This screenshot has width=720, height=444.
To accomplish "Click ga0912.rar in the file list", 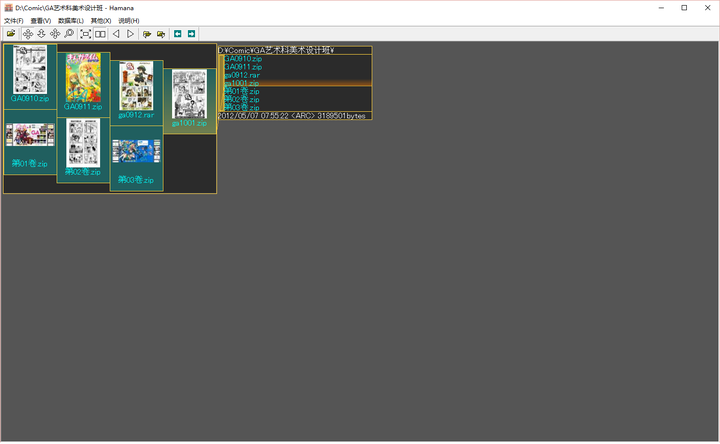I will [242, 75].
